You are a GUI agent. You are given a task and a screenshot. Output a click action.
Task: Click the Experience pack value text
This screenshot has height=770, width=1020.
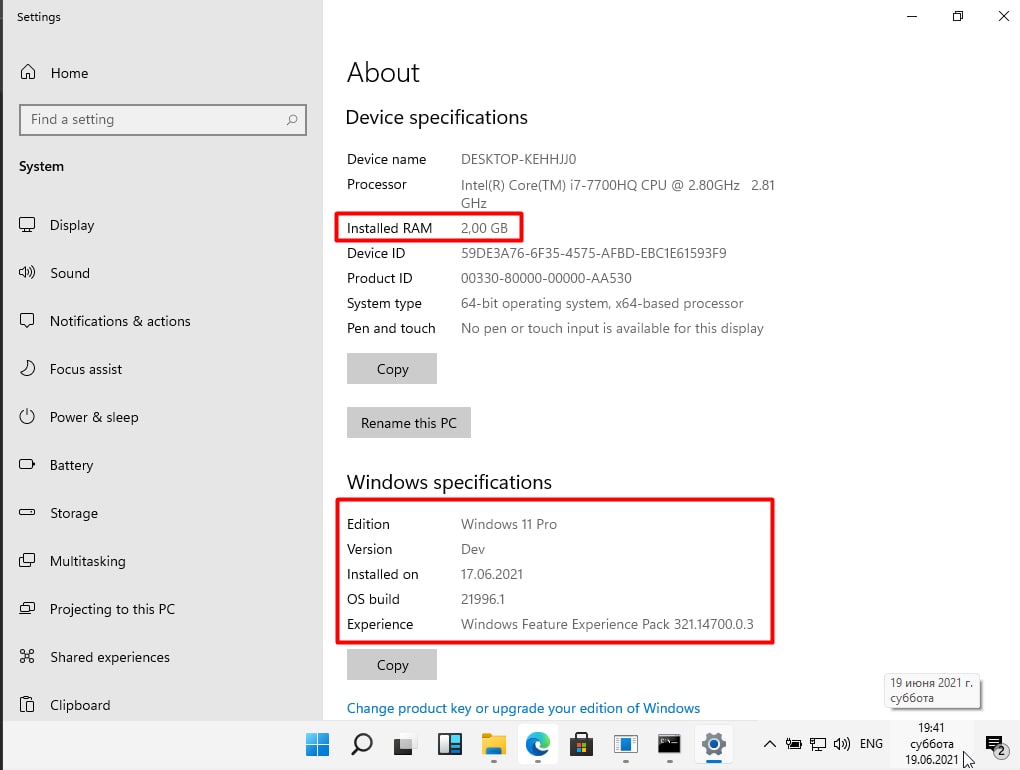coord(607,624)
